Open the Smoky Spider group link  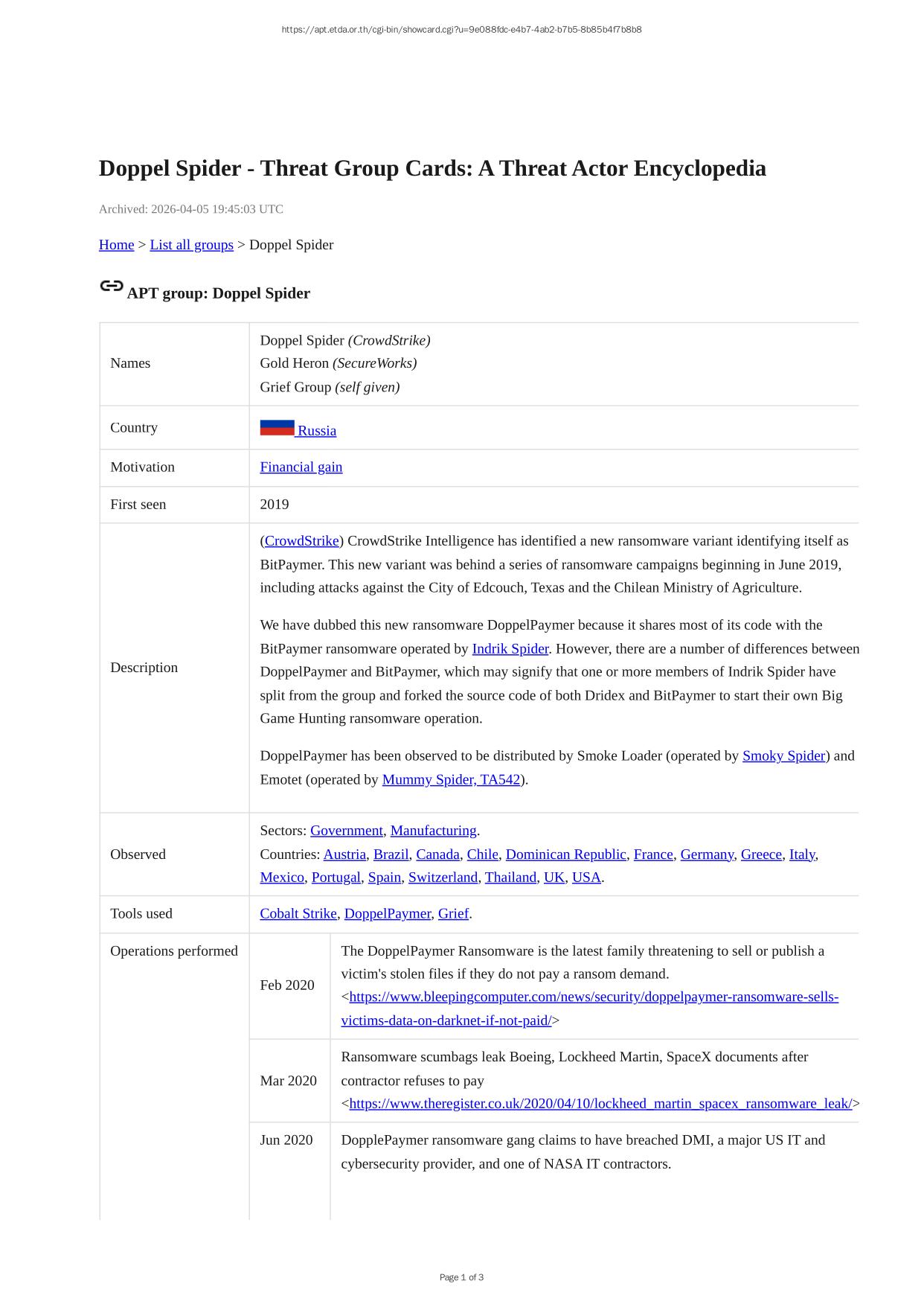[783, 756]
